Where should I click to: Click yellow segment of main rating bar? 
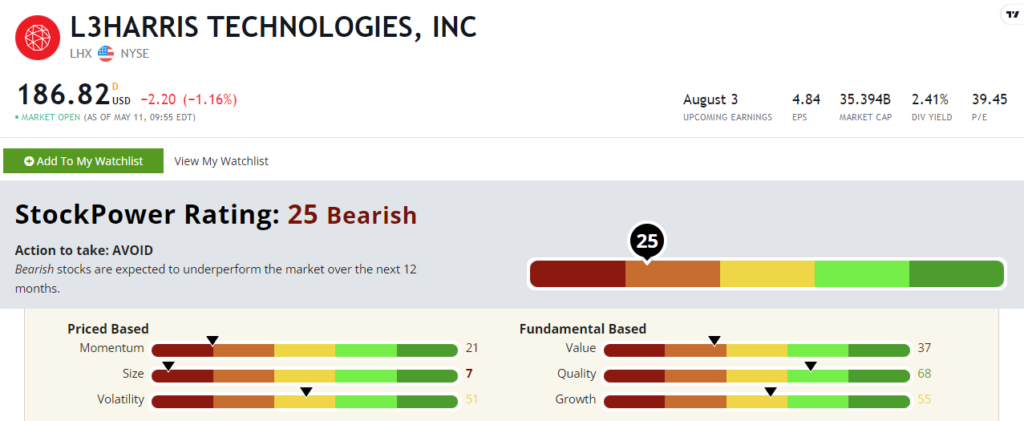pyautogui.click(x=767, y=273)
